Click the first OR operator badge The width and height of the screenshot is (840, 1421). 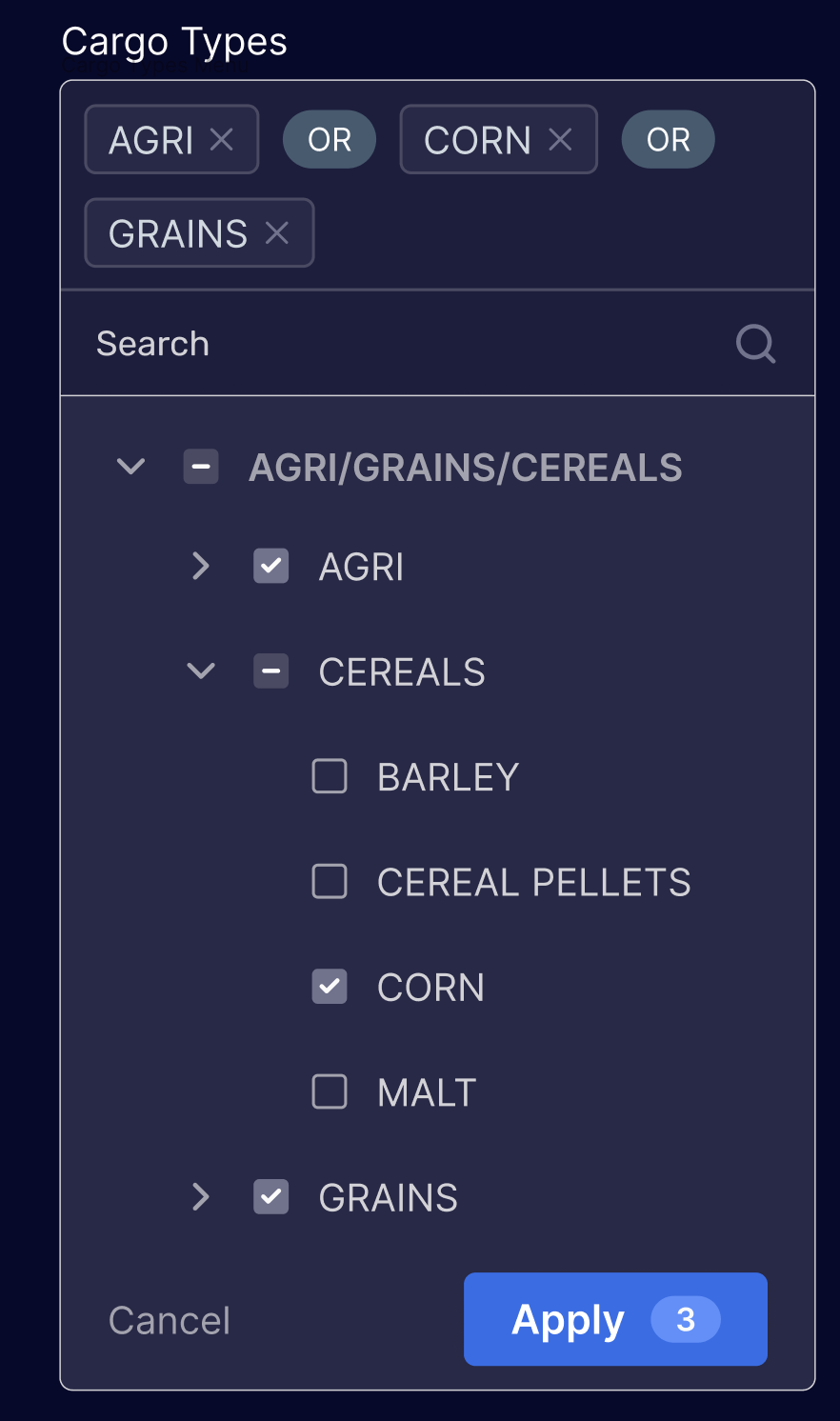tap(330, 140)
